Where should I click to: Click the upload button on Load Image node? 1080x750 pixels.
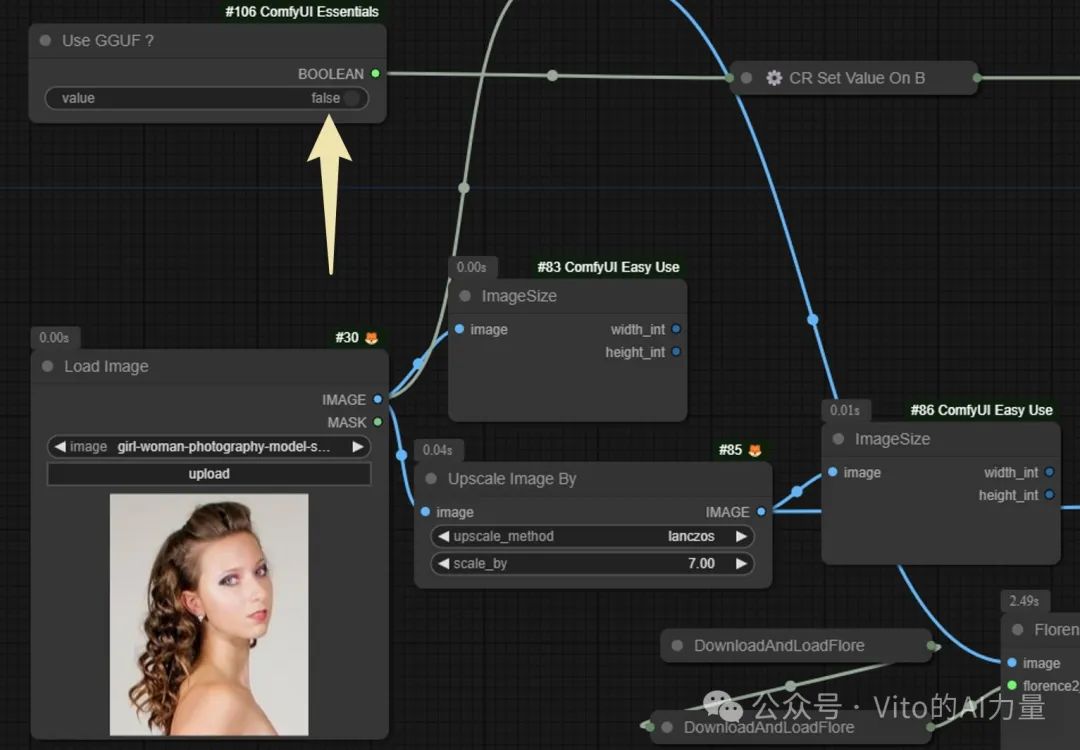point(208,474)
